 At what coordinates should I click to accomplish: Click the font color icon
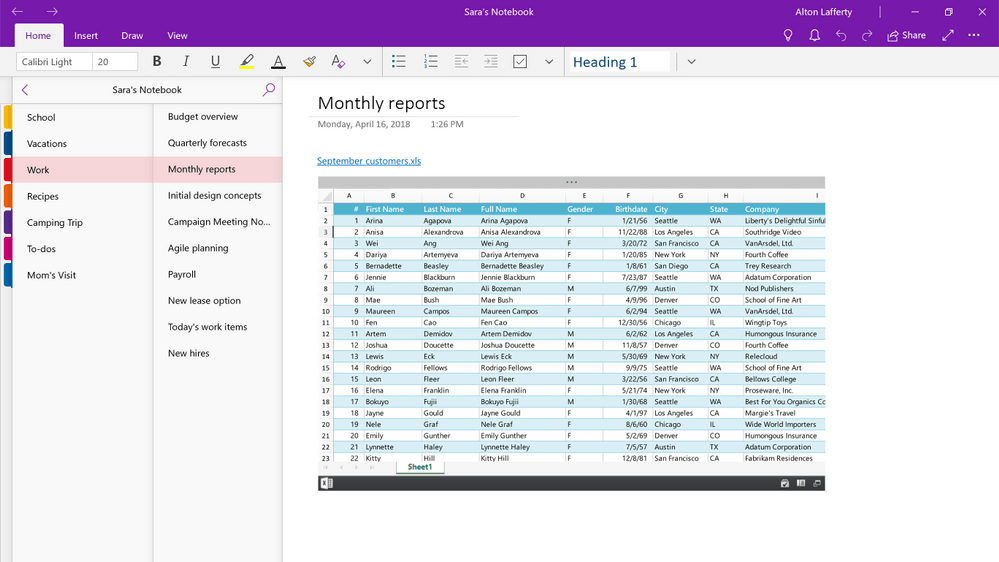278,62
